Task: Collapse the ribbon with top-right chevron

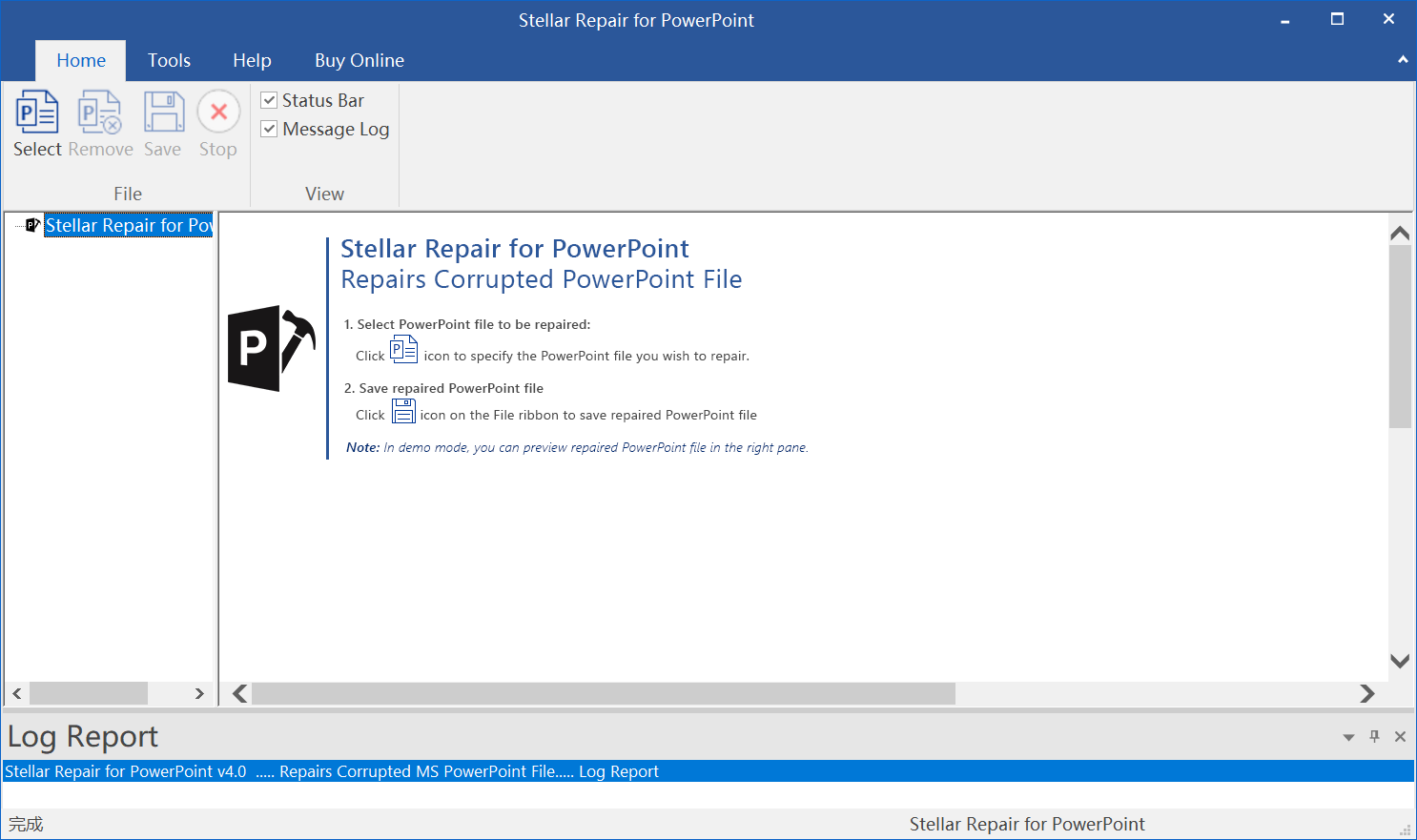Action: 1403,59
